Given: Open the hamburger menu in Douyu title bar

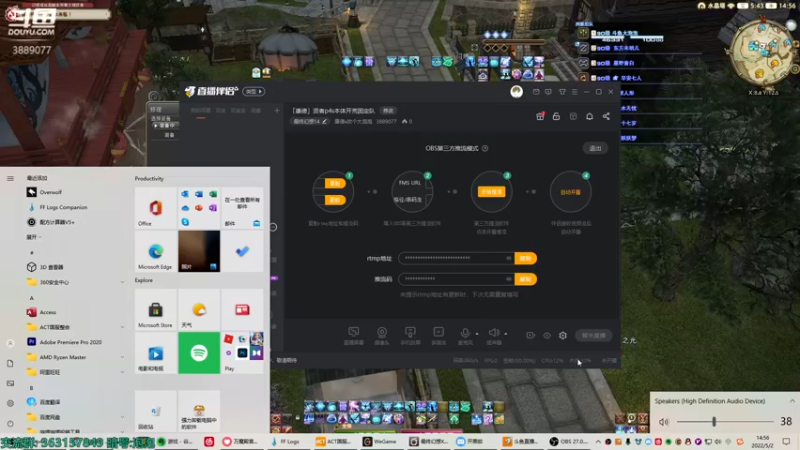Looking at the screenshot, I should point(574,92).
